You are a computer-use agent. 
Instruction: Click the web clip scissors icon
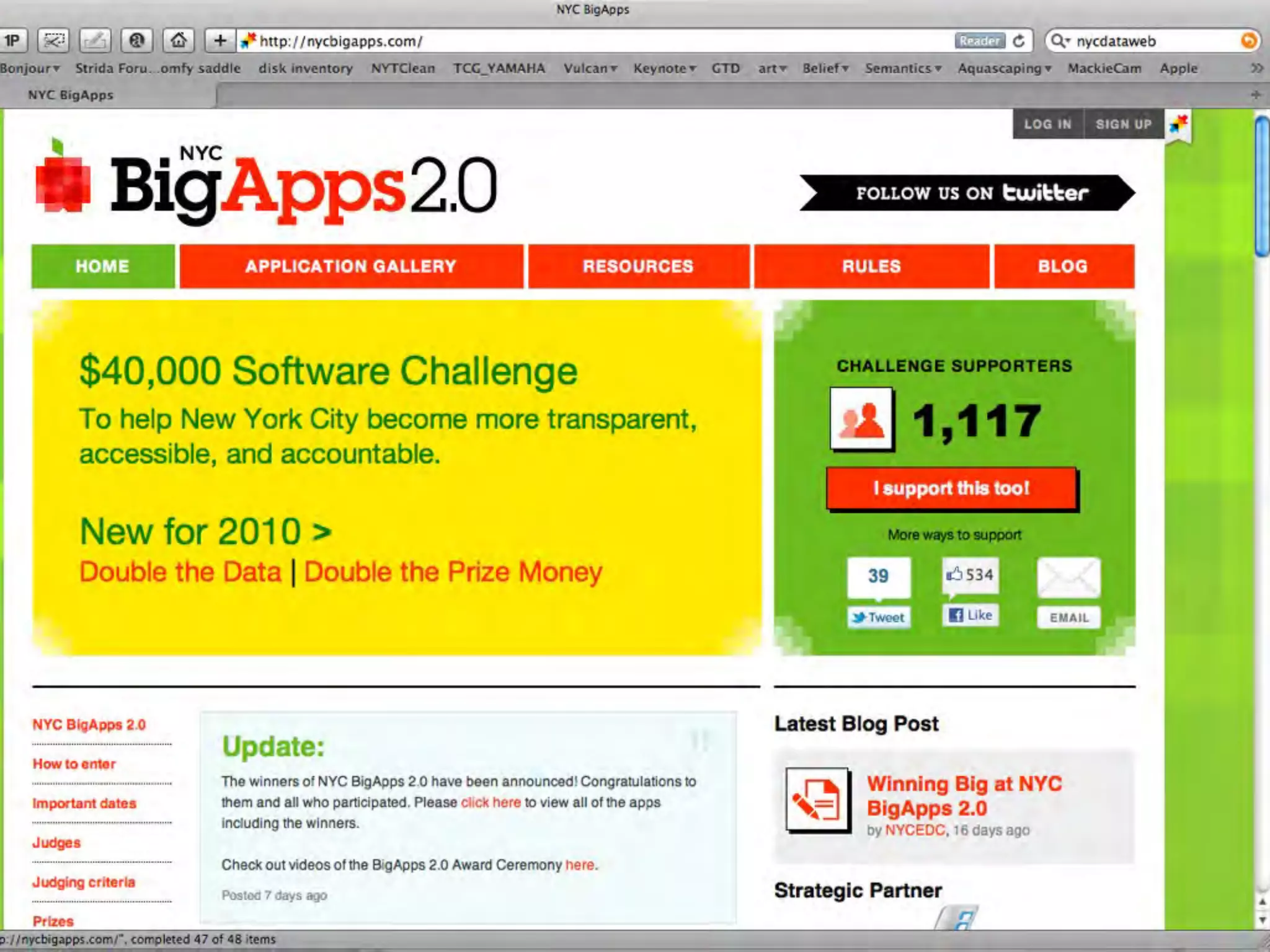(x=53, y=41)
